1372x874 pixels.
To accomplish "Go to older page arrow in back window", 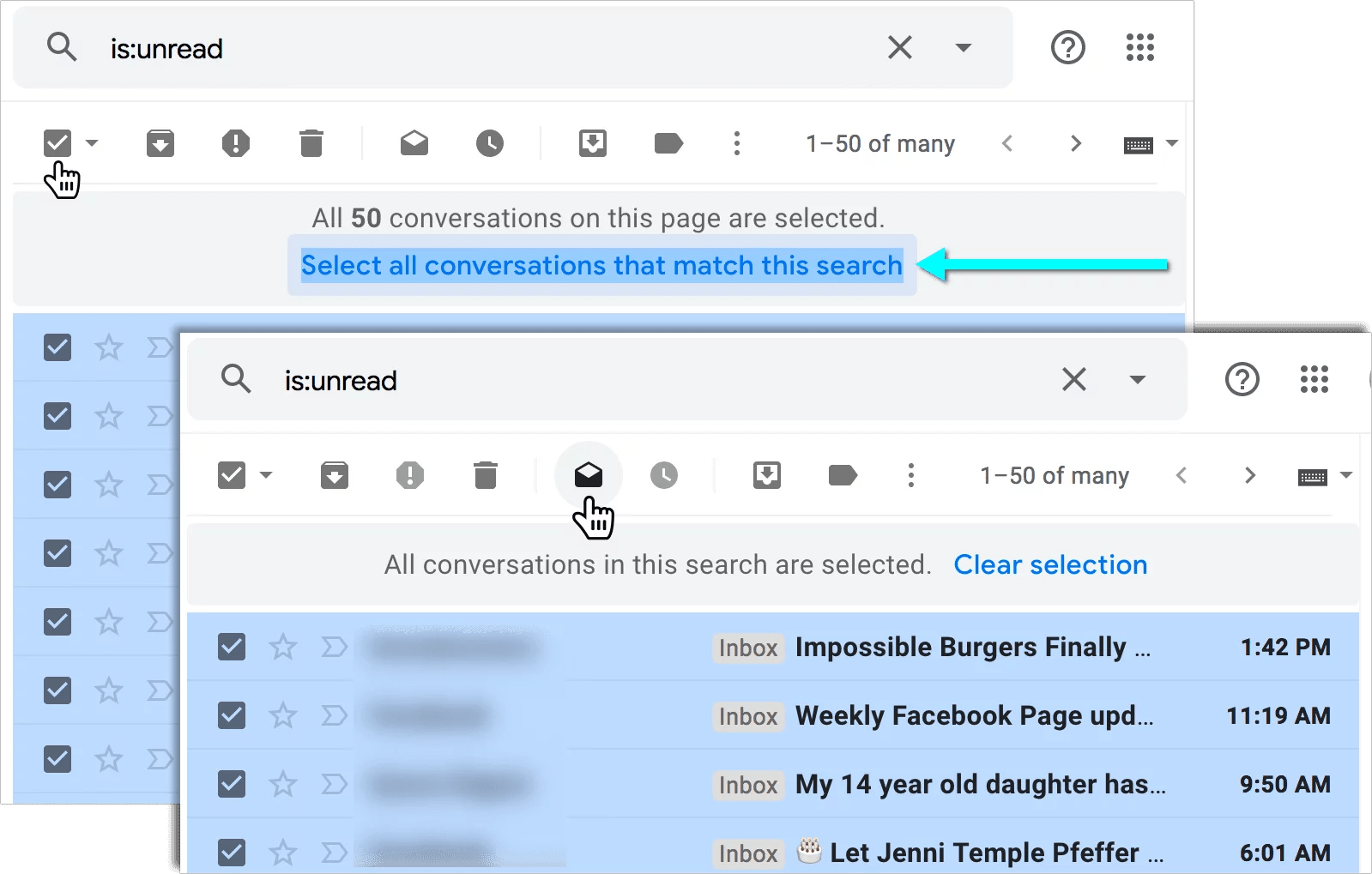I will click(1076, 143).
